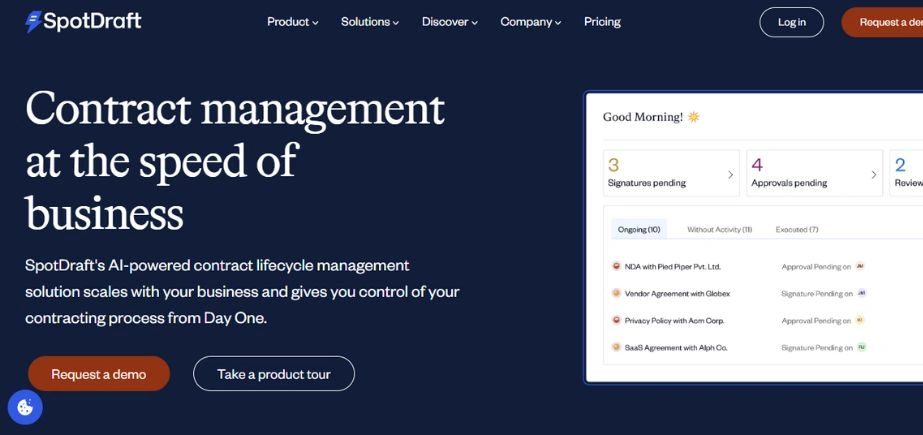The height and width of the screenshot is (435, 923).
Task: Click the arrow on Approvals pending card
Action: click(874, 174)
